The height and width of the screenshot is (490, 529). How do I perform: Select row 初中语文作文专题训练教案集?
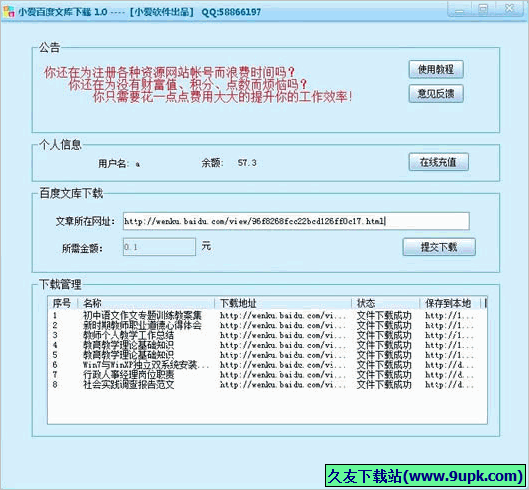[x=267, y=316]
